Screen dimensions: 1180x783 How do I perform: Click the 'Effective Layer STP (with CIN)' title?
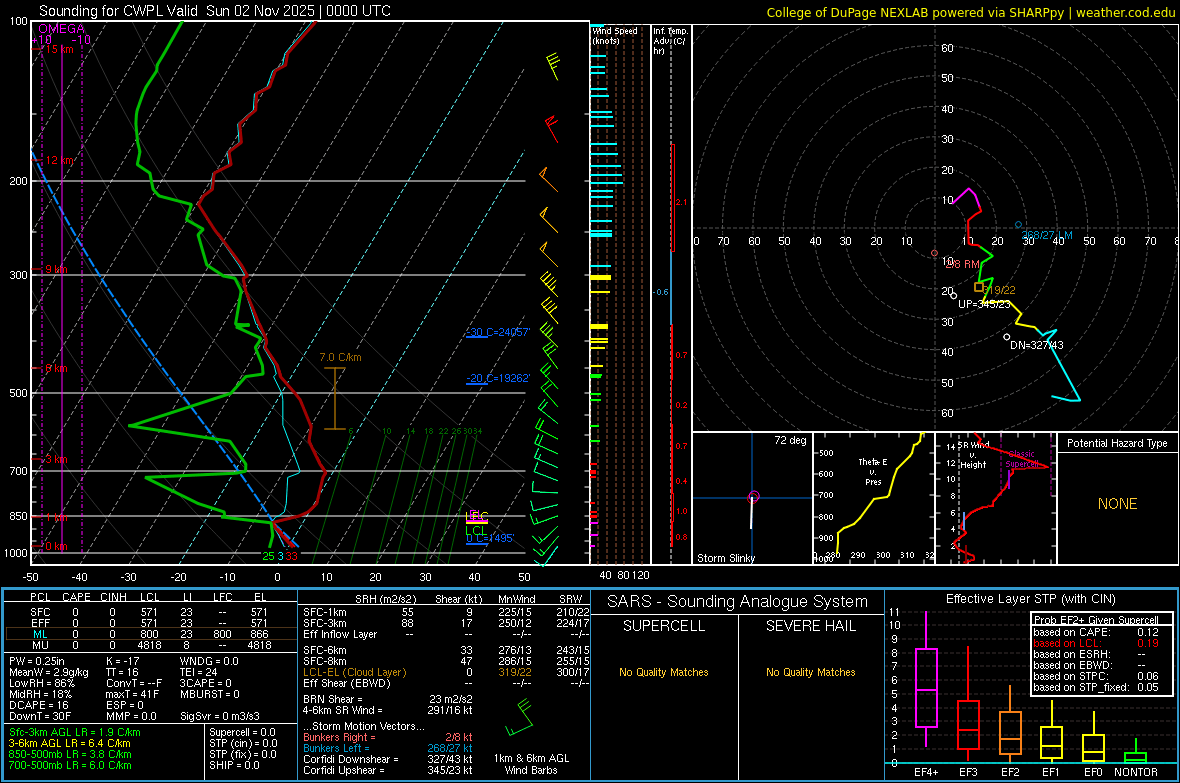tap(1030, 599)
